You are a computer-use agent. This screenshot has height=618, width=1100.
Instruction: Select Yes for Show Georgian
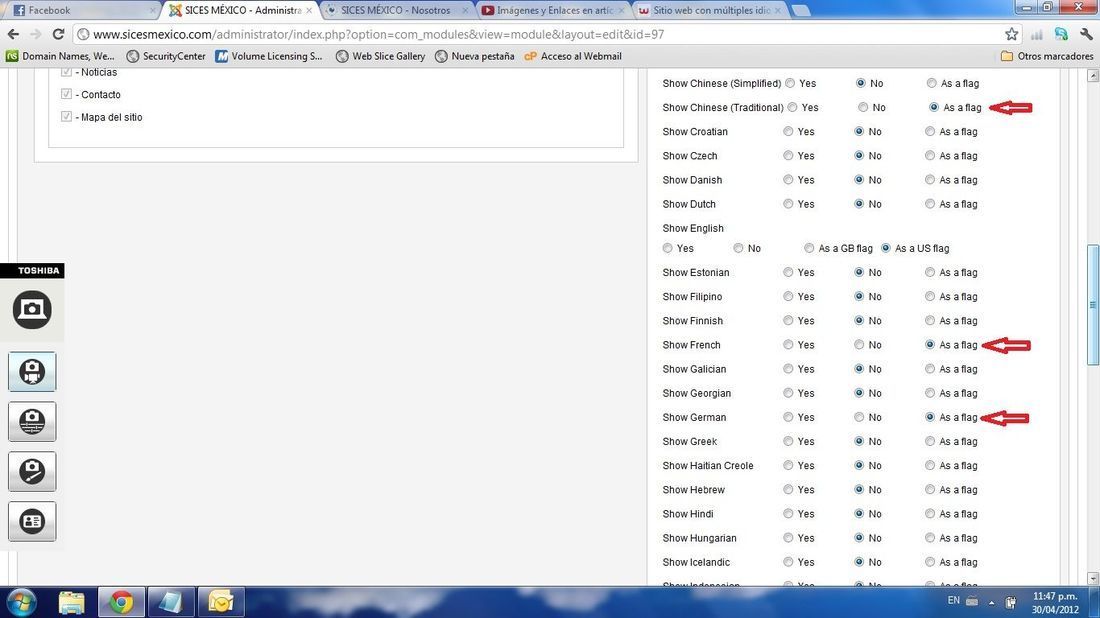tap(788, 393)
